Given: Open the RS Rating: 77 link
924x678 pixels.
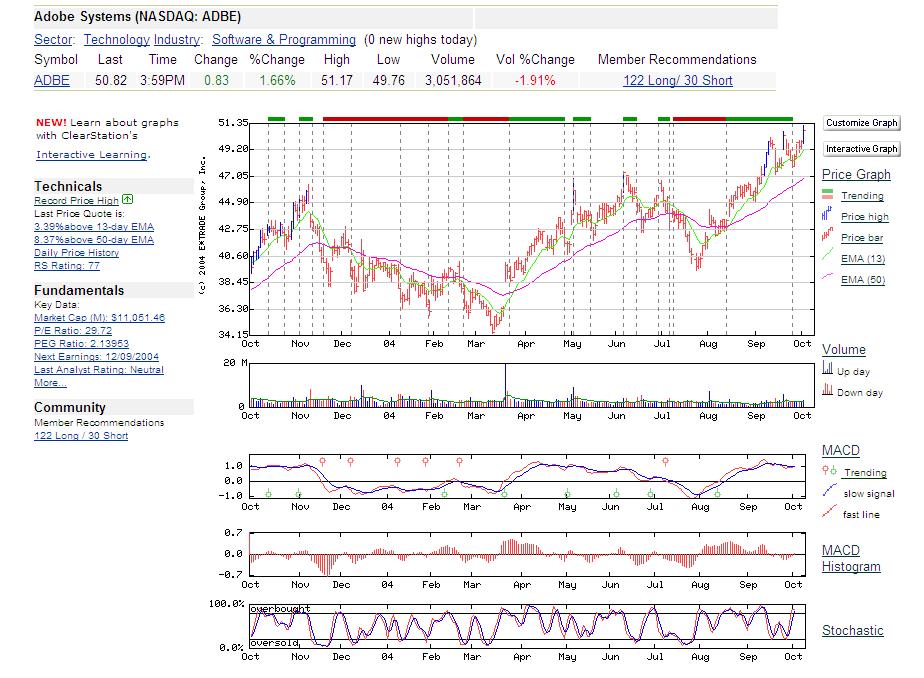Looking at the screenshot, I should (67, 265).
